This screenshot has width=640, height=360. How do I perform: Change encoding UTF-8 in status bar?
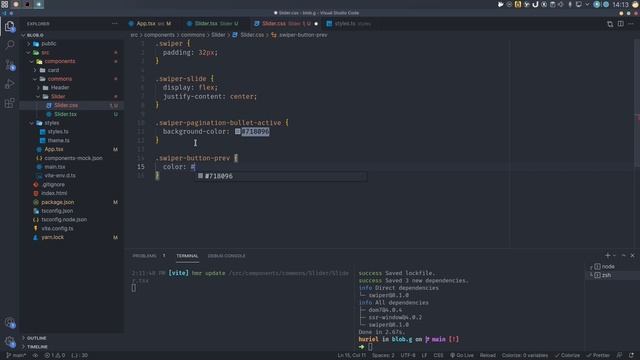tap(408, 356)
